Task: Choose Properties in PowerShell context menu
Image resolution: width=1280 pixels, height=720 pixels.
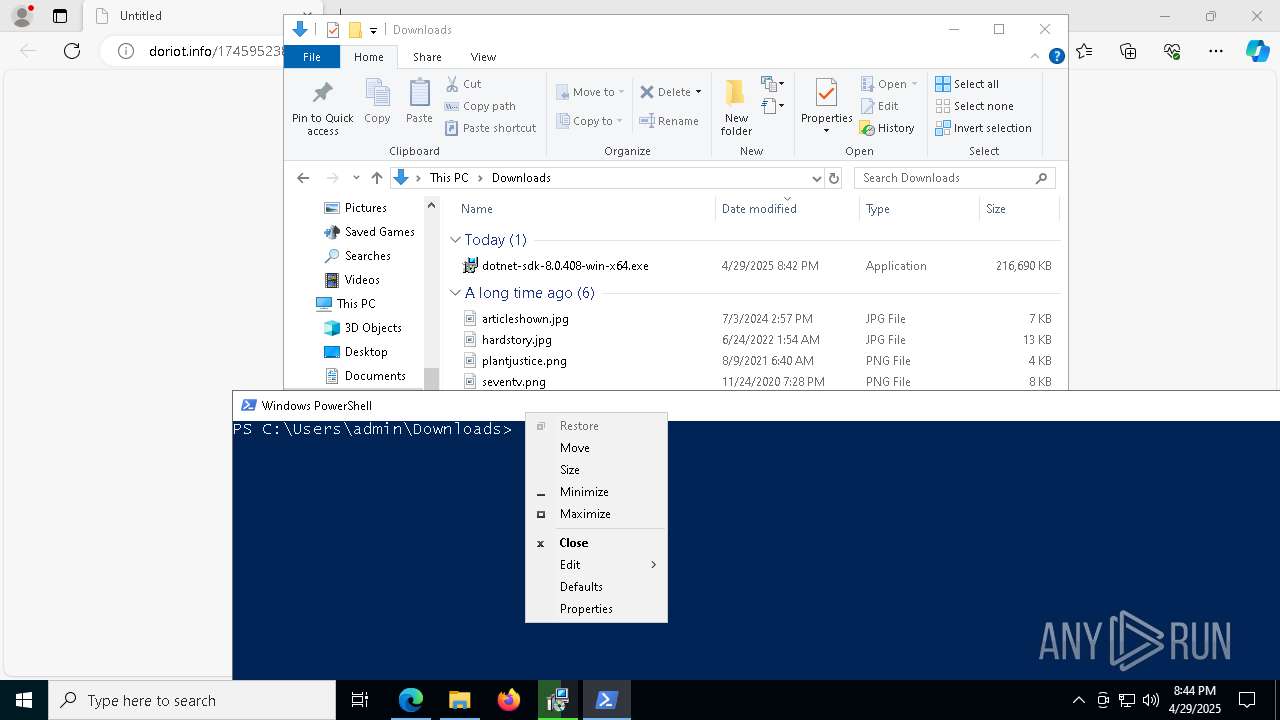Action: coord(596,609)
